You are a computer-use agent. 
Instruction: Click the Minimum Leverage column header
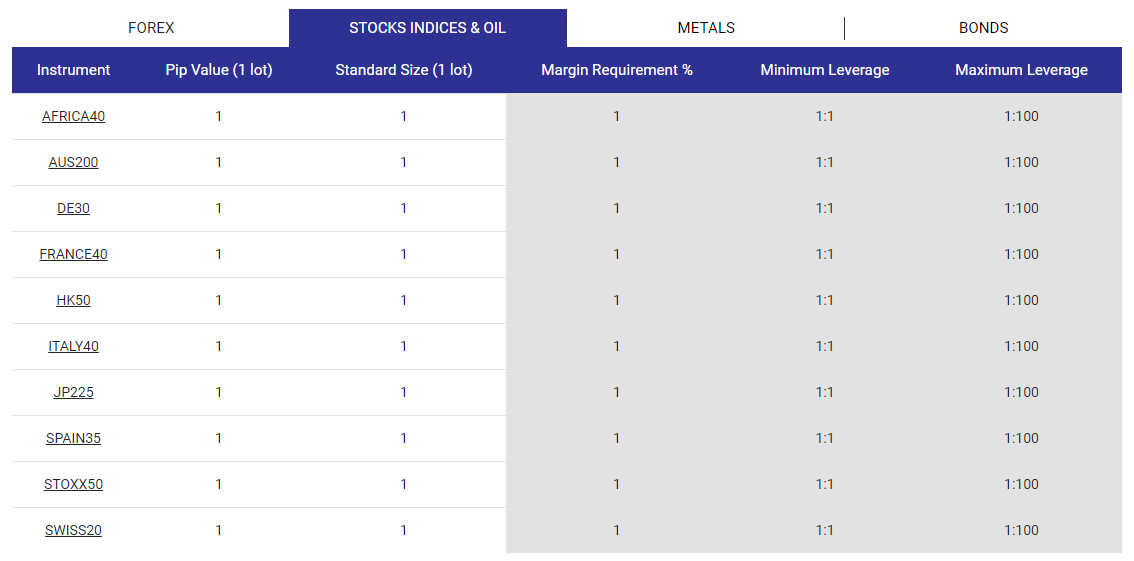(x=824, y=70)
